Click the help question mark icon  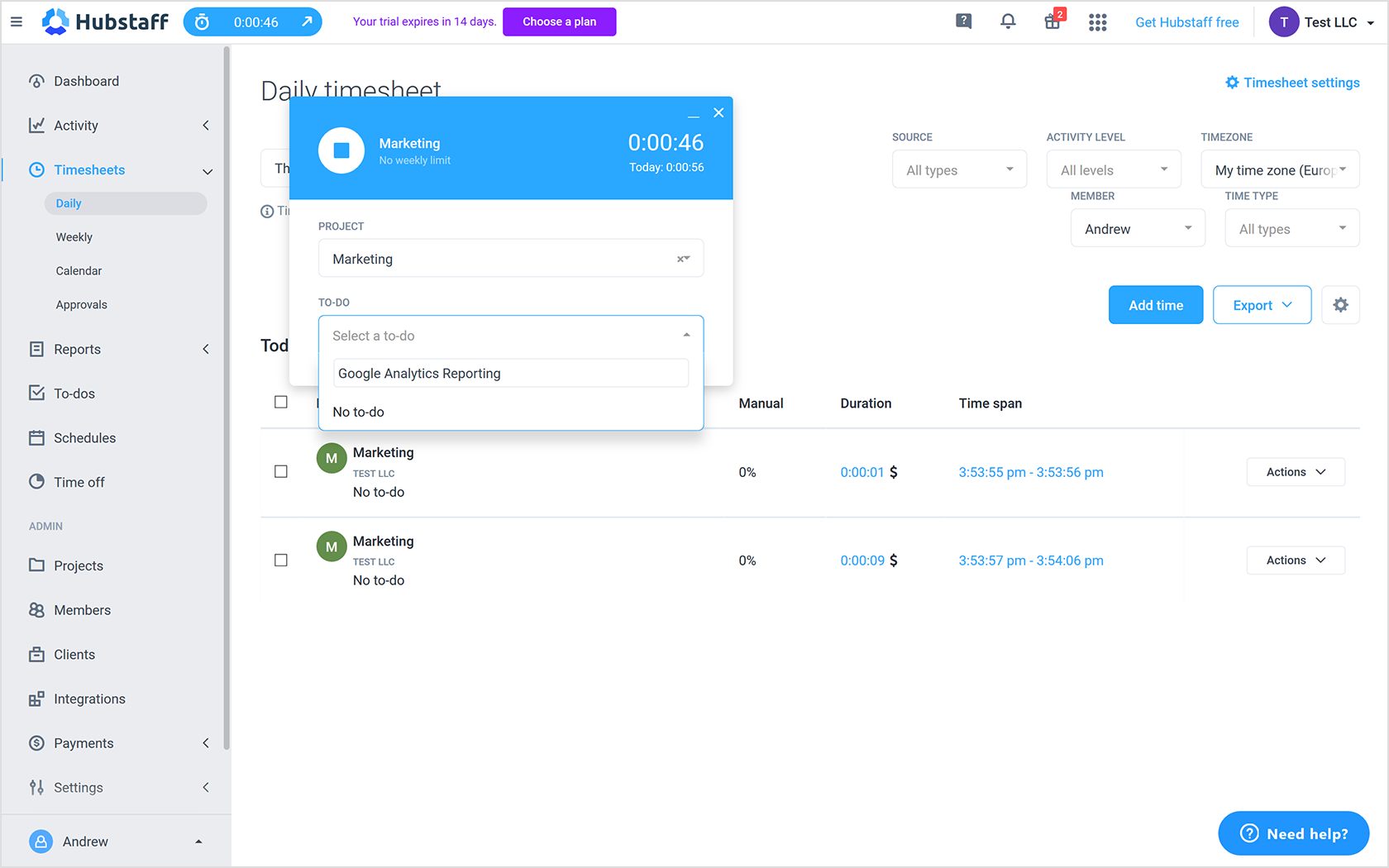[963, 21]
